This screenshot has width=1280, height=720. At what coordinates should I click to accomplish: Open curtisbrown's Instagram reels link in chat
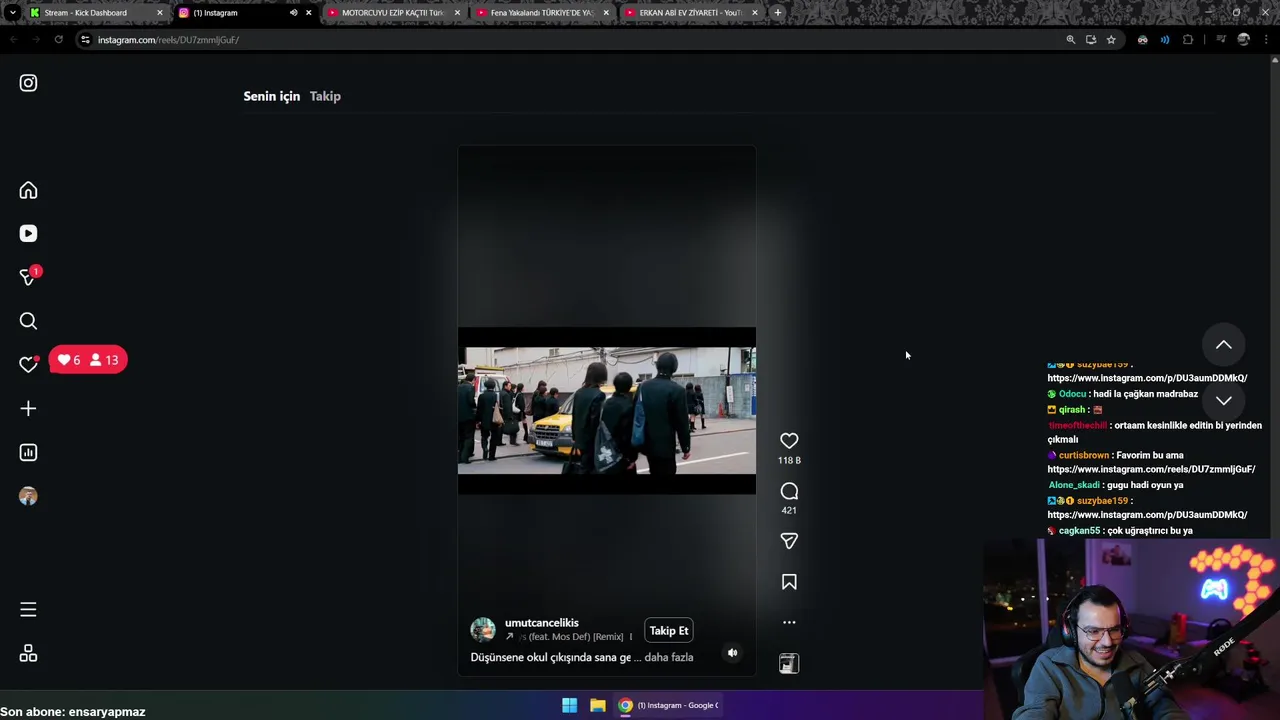coord(1151,470)
